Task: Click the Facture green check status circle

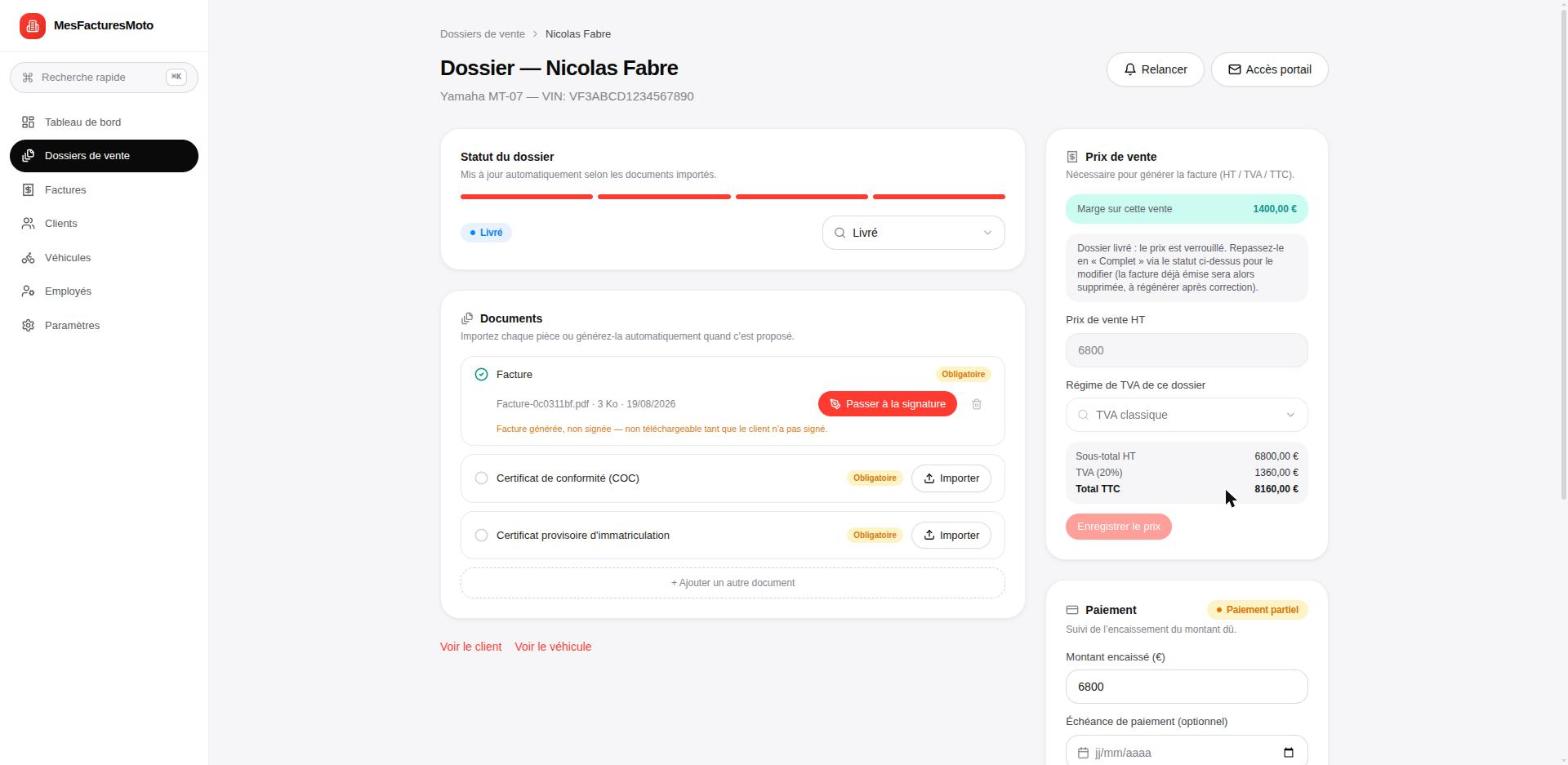Action: pyautogui.click(x=481, y=374)
